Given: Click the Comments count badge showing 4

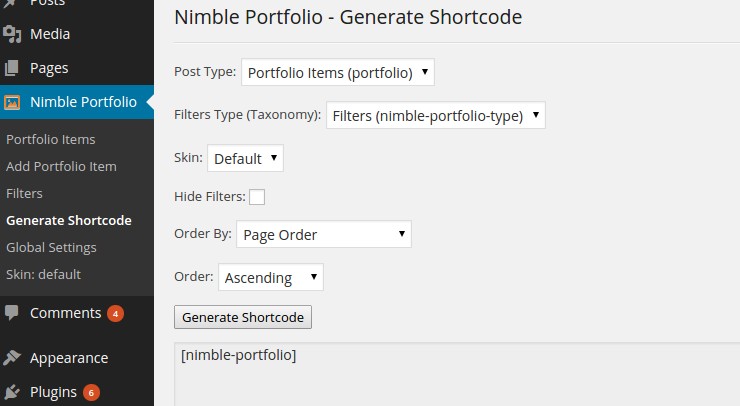Looking at the screenshot, I should click(x=115, y=313).
